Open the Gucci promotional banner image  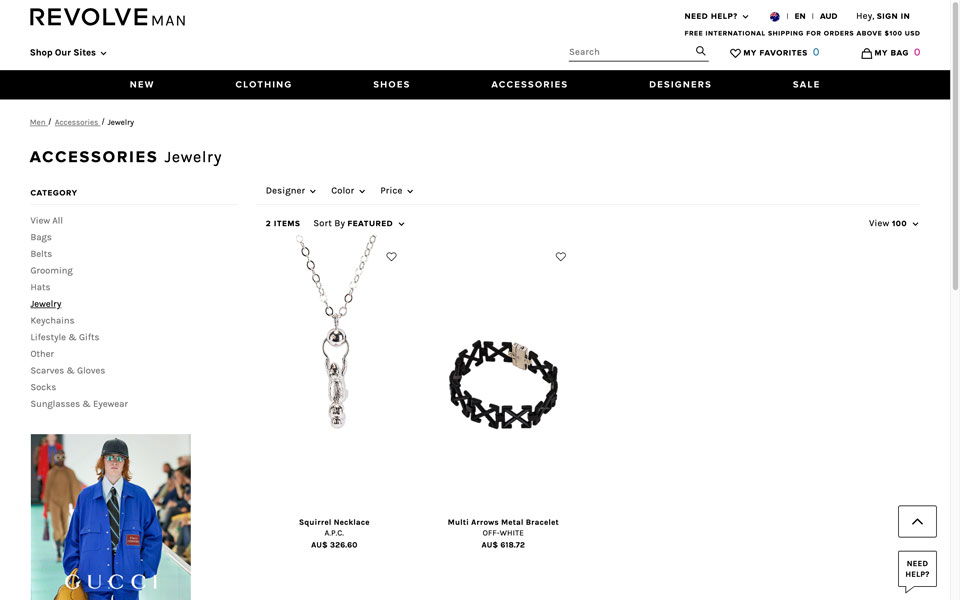coord(111,517)
